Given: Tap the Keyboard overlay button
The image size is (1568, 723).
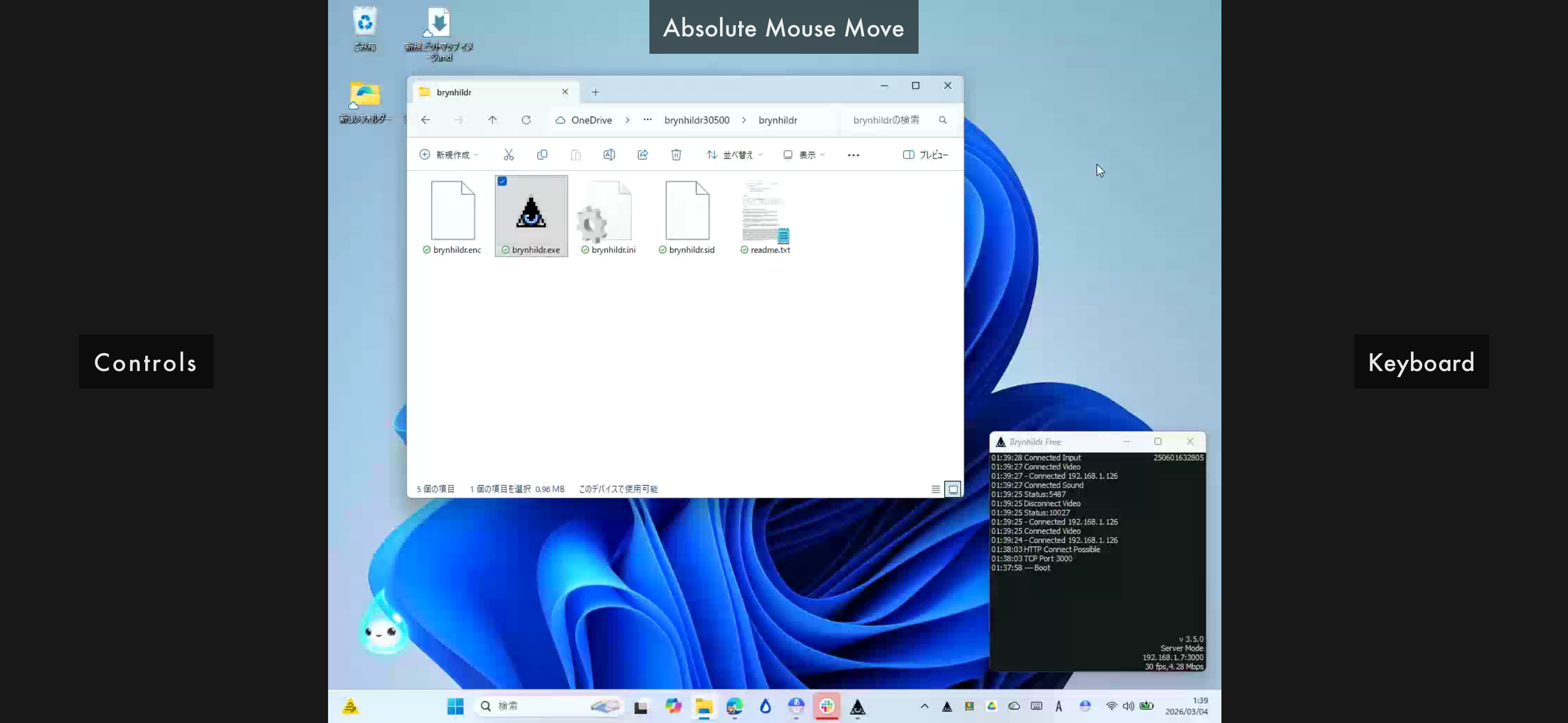Looking at the screenshot, I should 1421,362.
